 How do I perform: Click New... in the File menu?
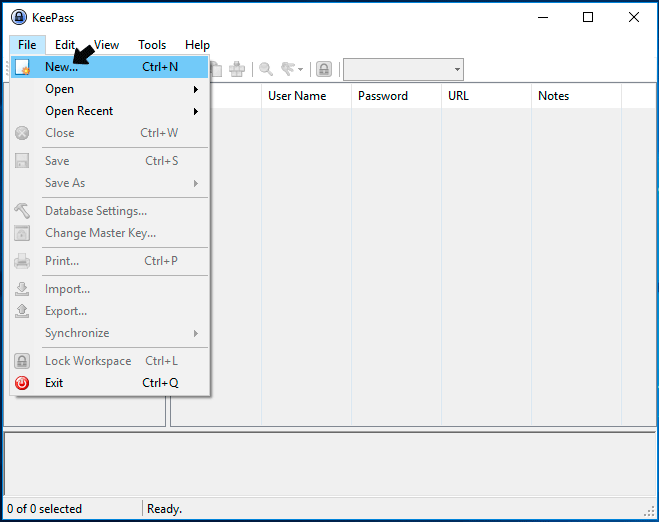click(x=110, y=67)
